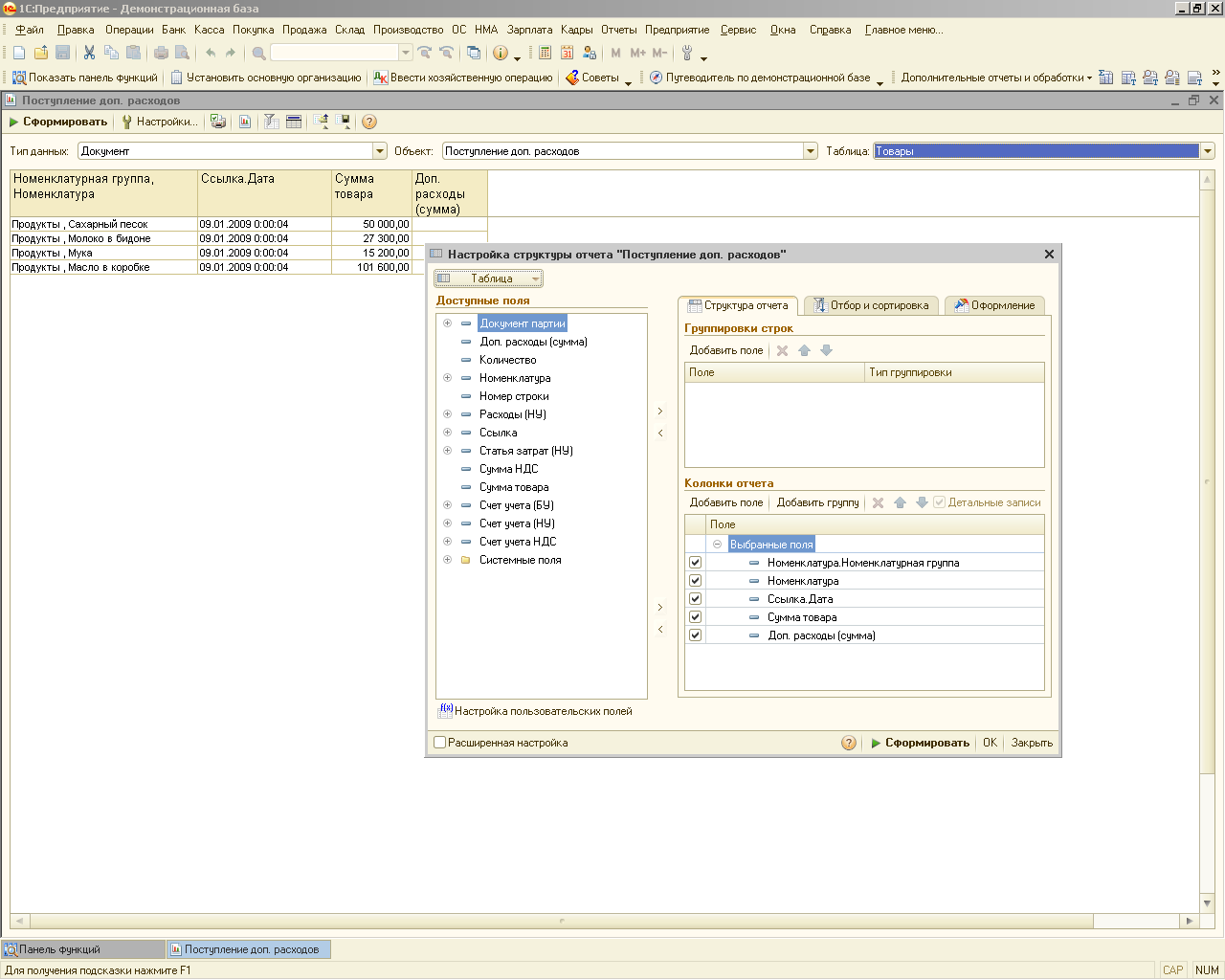Open the Зарплата menu
The width and height of the screenshot is (1225, 980).
coord(529,30)
